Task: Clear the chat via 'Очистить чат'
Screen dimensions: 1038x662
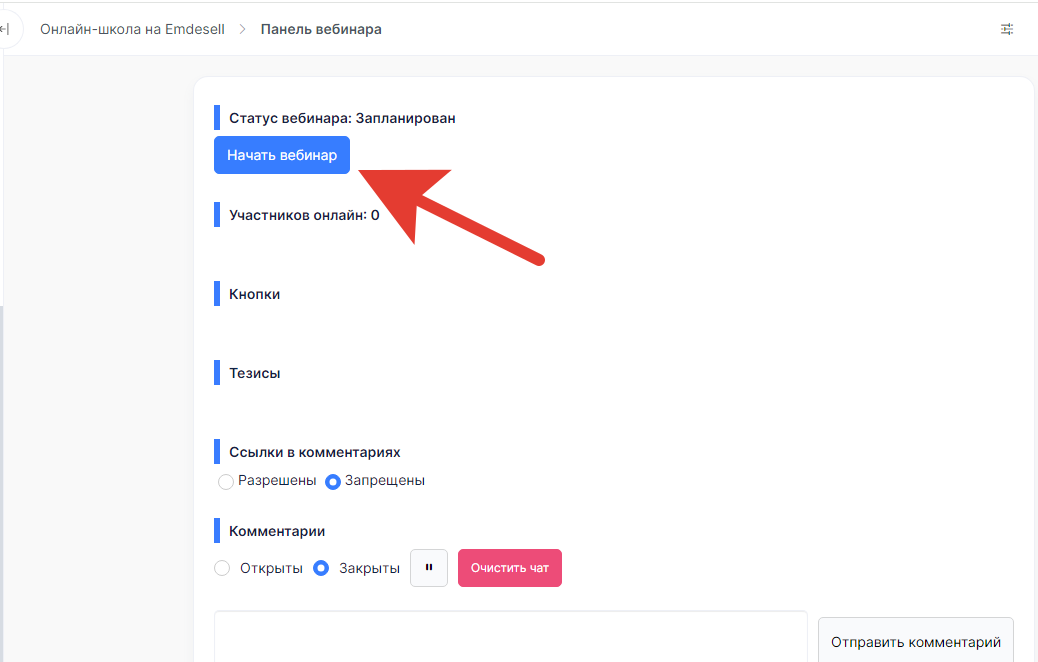Action: 510,568
